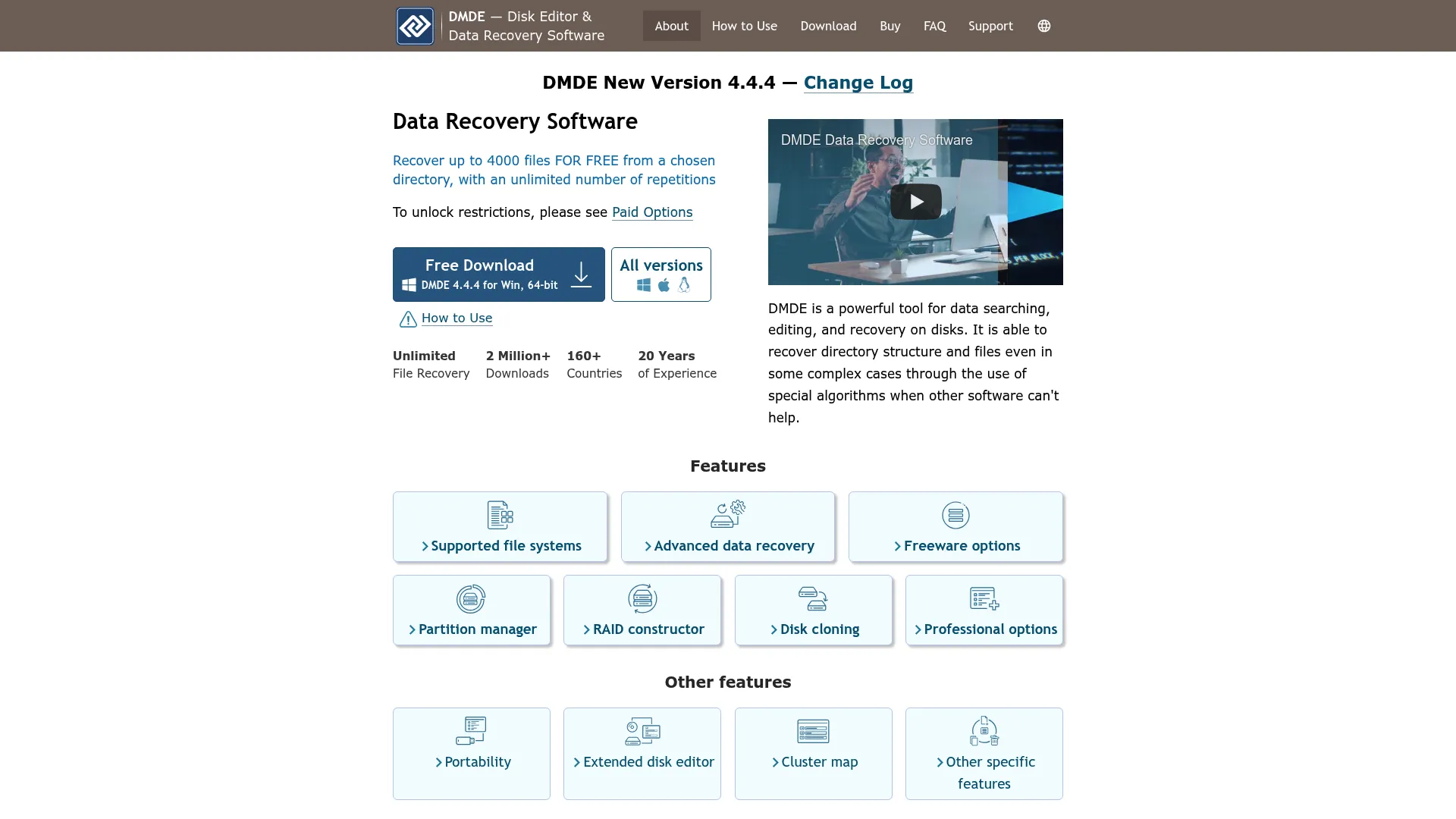Click the 'Unlimited File Recovery' stat
This screenshot has width=1456, height=819.
(x=431, y=365)
